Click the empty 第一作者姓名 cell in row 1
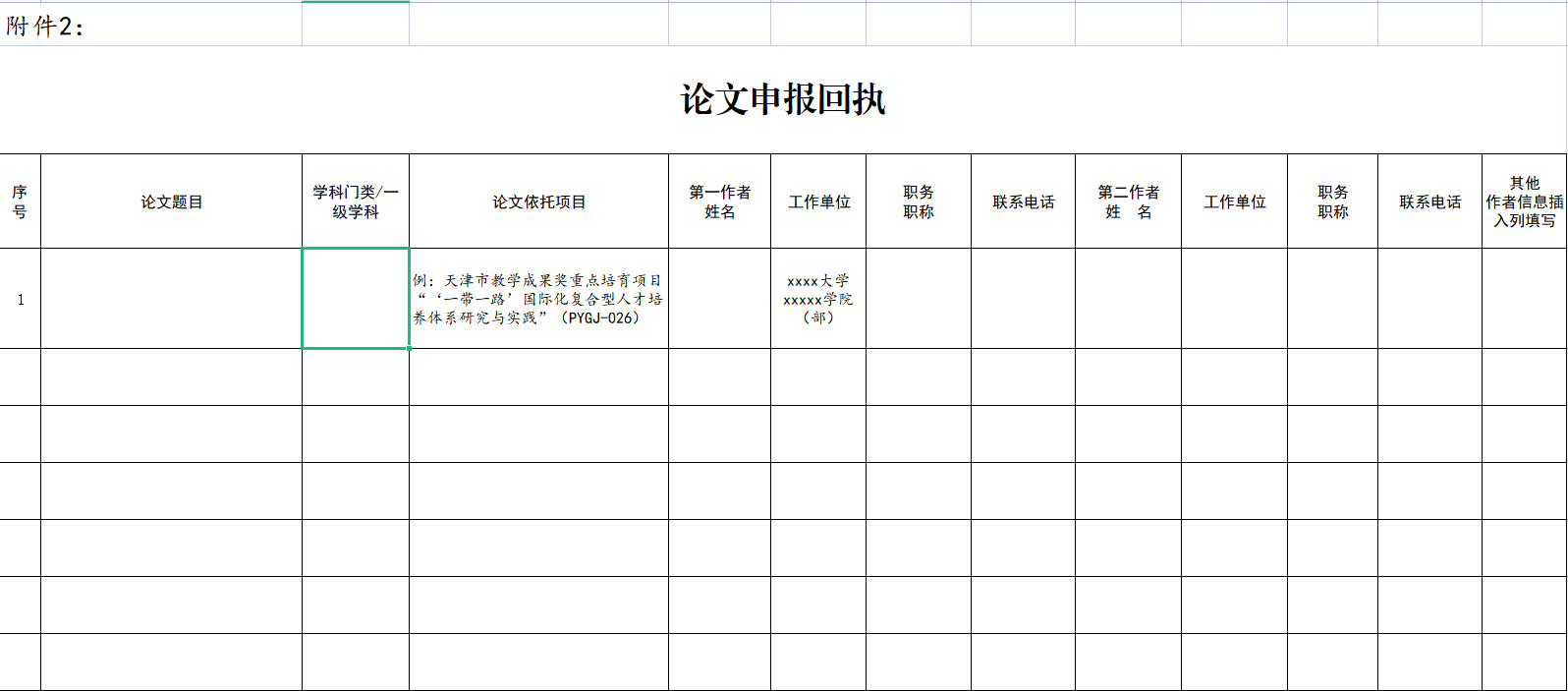 click(x=720, y=299)
